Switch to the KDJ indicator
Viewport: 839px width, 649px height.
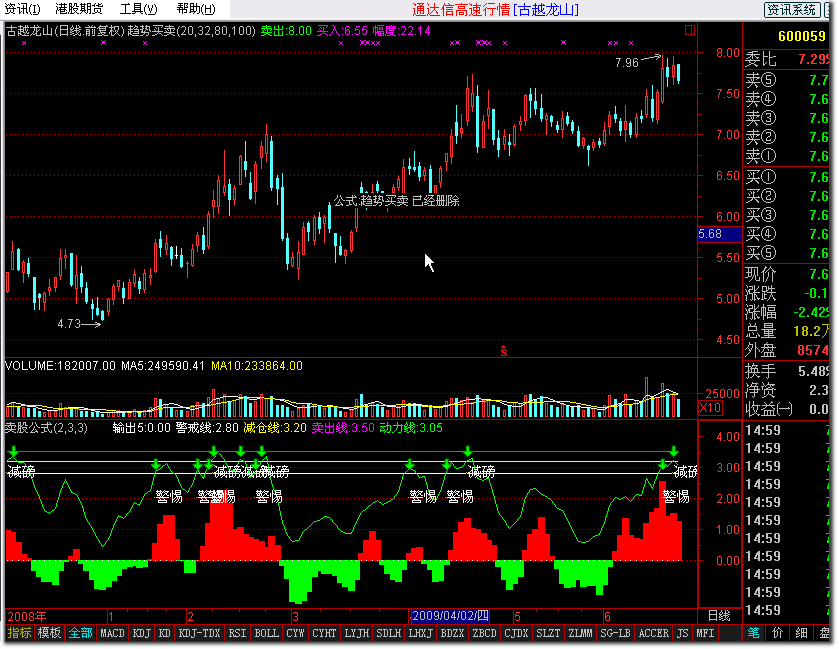coord(142,633)
